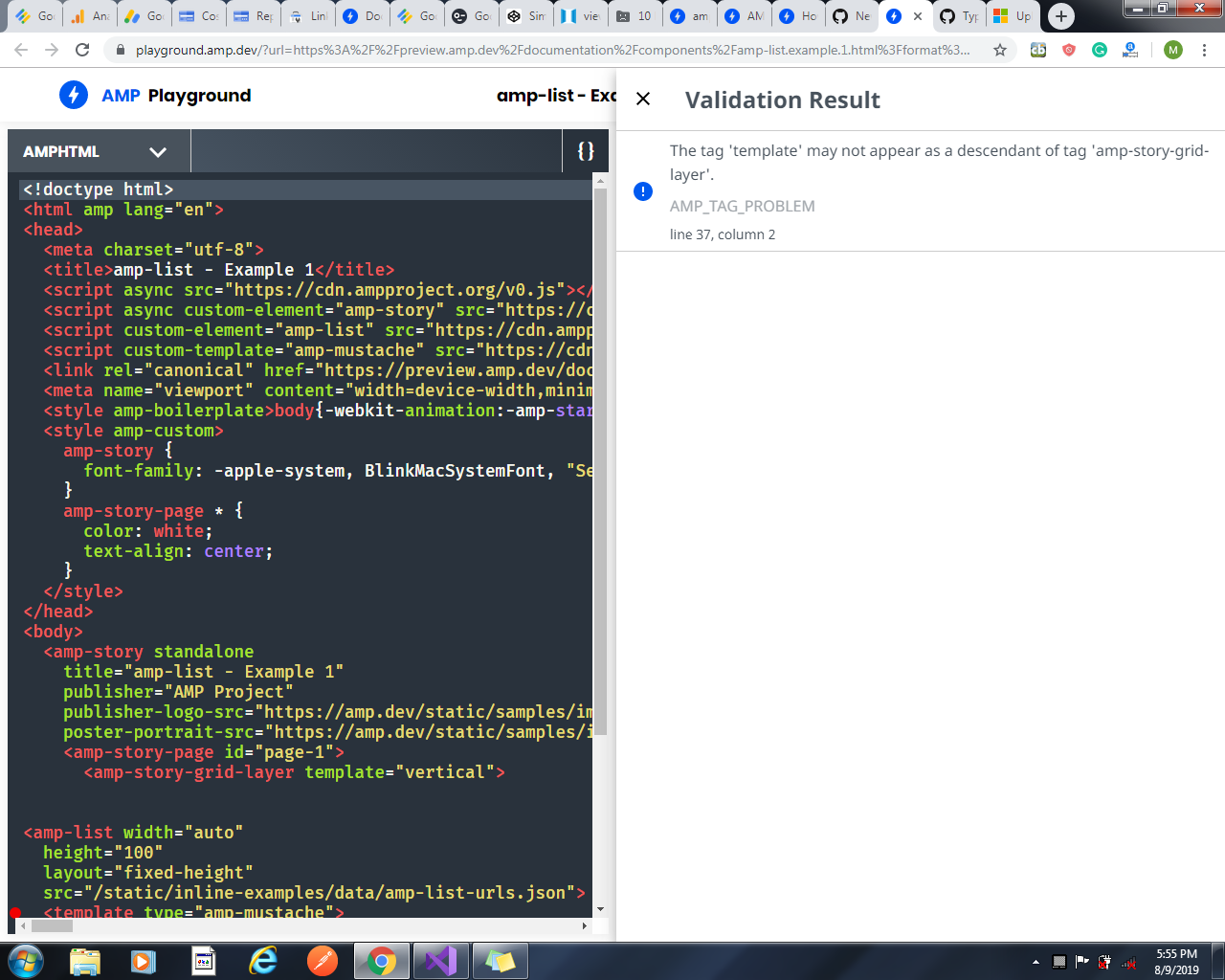Click the {} code formatting icon
The width and height of the screenshot is (1225, 980).
(585, 151)
